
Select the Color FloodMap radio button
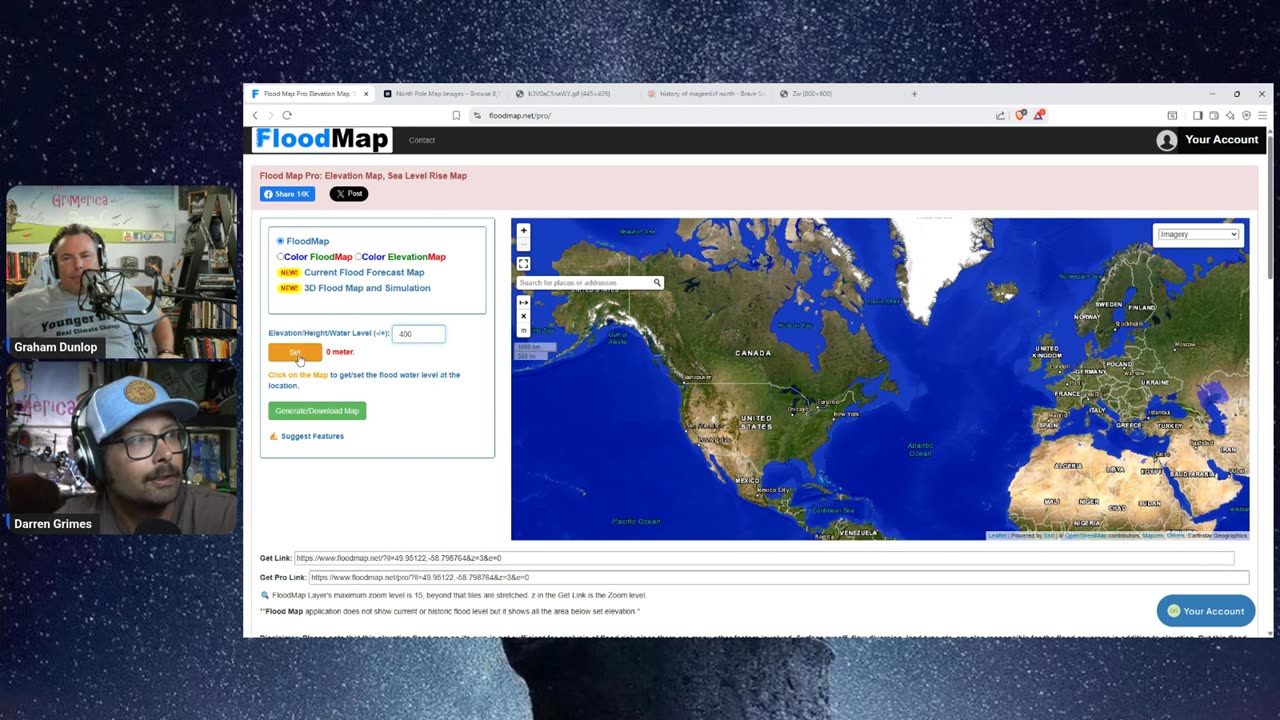280,257
